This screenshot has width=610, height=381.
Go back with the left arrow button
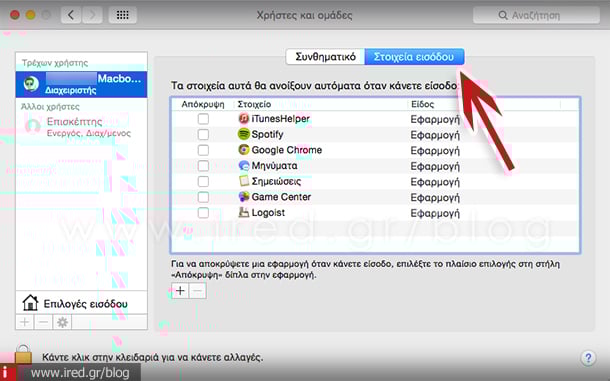pyautogui.click(x=71, y=15)
